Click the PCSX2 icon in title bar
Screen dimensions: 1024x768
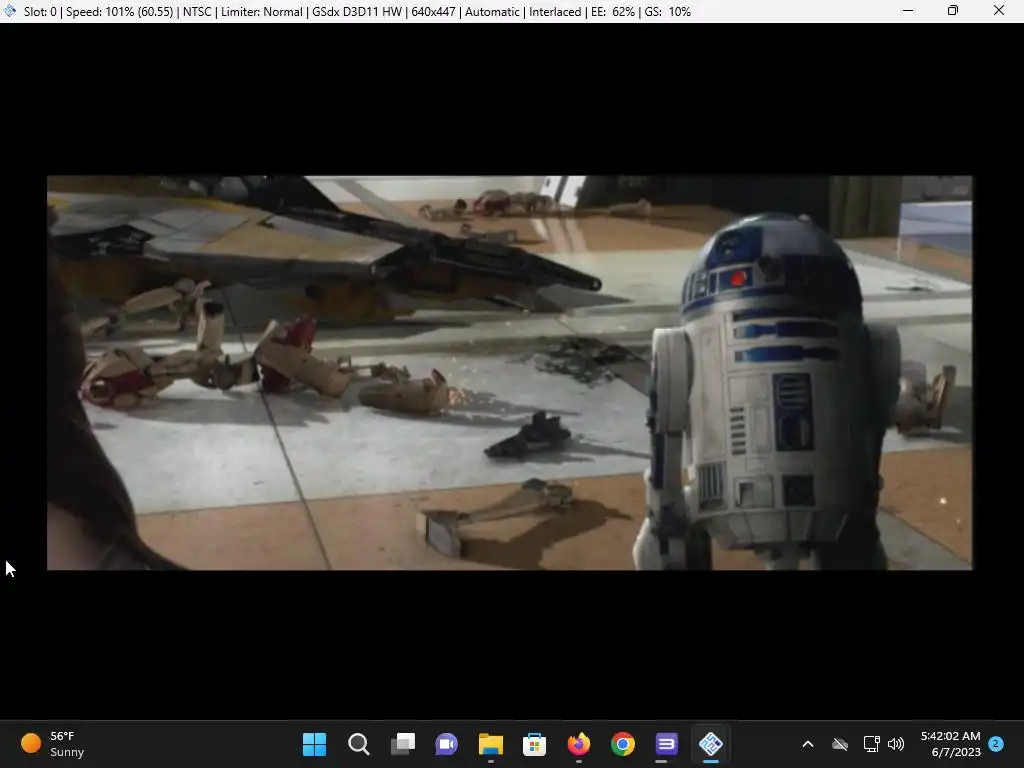[10, 11]
